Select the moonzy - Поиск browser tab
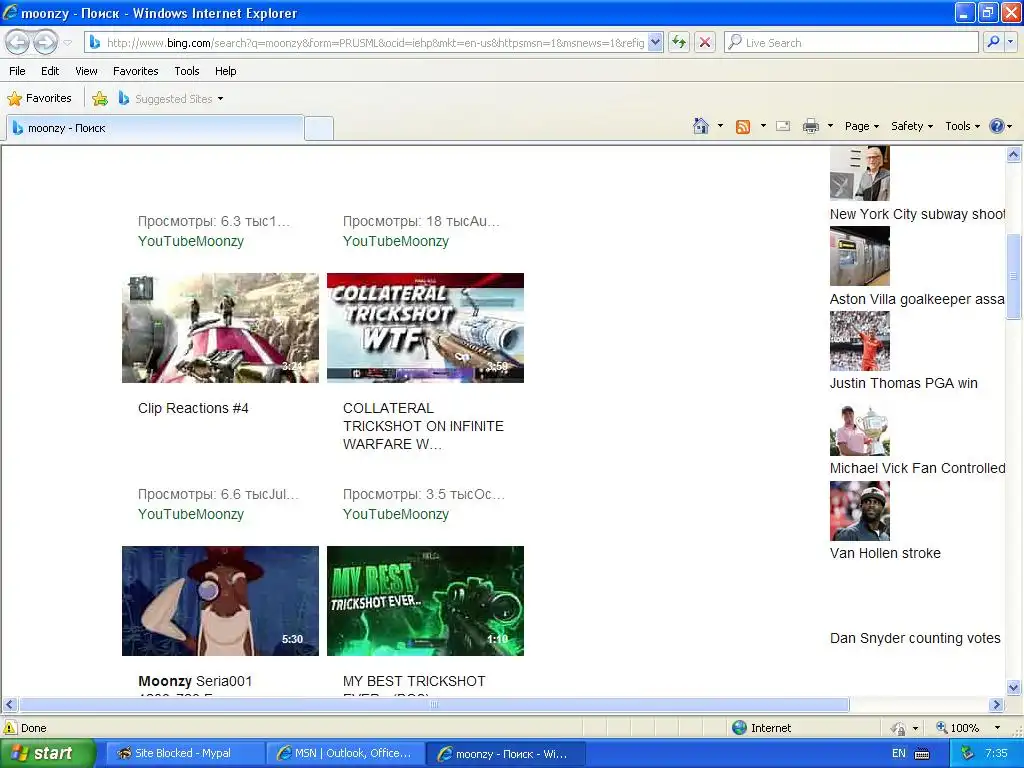This screenshot has height=768, width=1024. [x=155, y=128]
